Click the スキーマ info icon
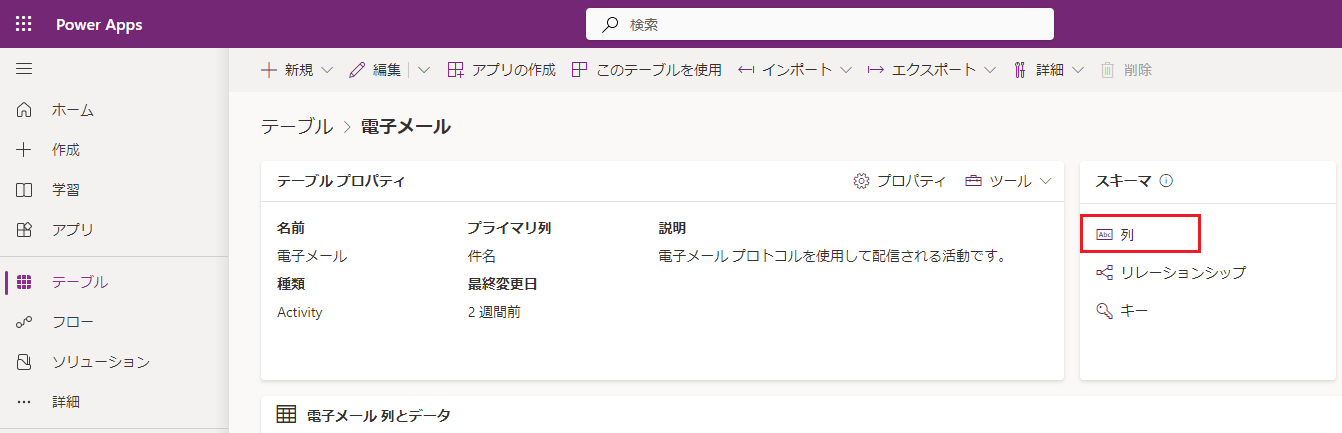1342x433 pixels. coord(1165,181)
